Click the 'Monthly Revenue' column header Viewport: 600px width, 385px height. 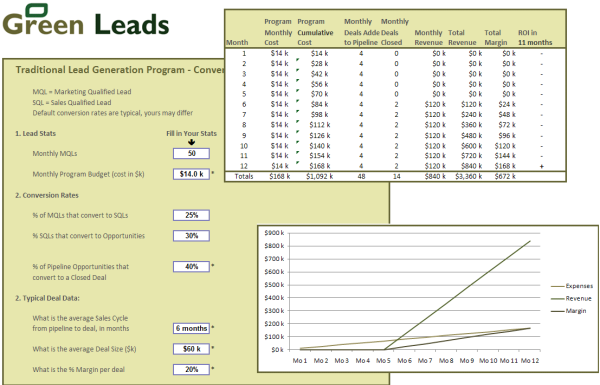(x=428, y=38)
